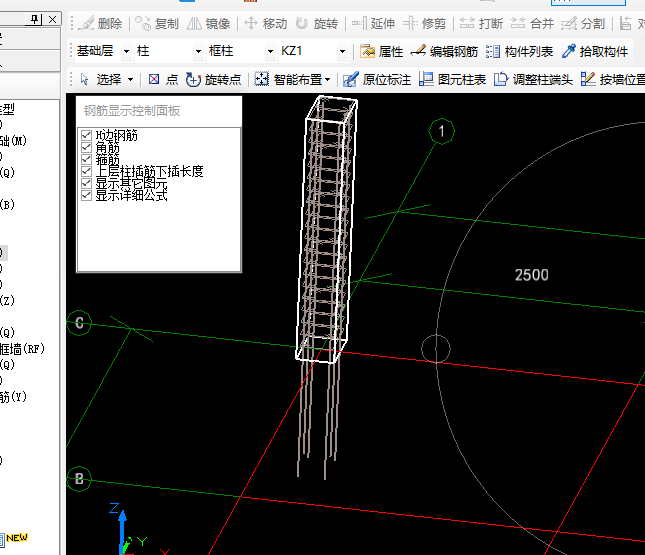Expand the 选择 dropdown arrow
Viewport: 645px width, 555px height.
pos(130,79)
